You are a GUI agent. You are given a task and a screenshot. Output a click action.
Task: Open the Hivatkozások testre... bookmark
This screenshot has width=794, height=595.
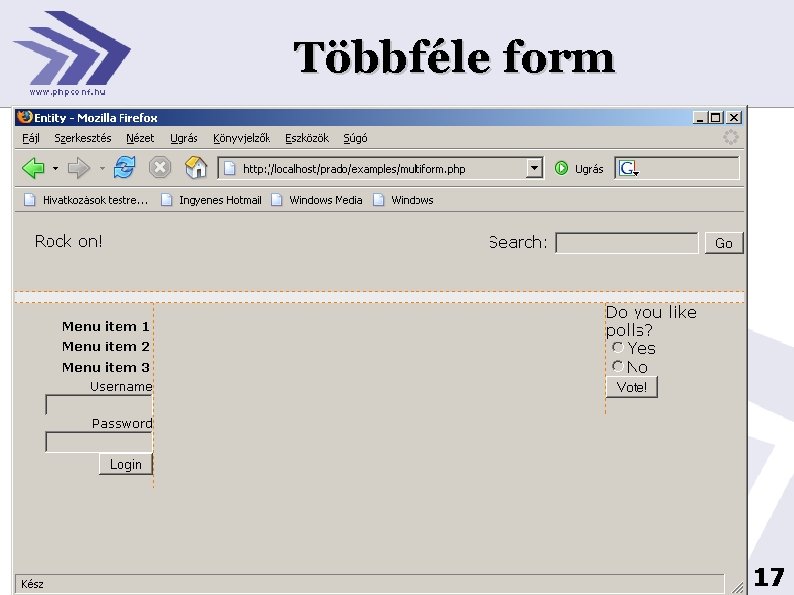point(86,200)
